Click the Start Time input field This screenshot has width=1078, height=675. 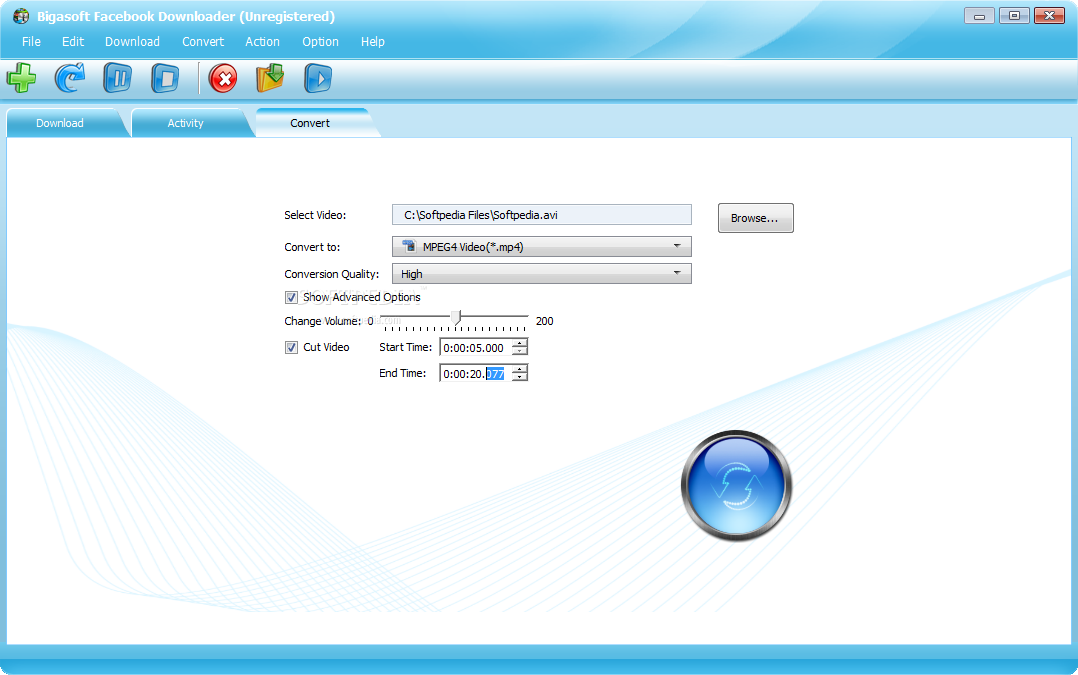pyautogui.click(x=476, y=348)
